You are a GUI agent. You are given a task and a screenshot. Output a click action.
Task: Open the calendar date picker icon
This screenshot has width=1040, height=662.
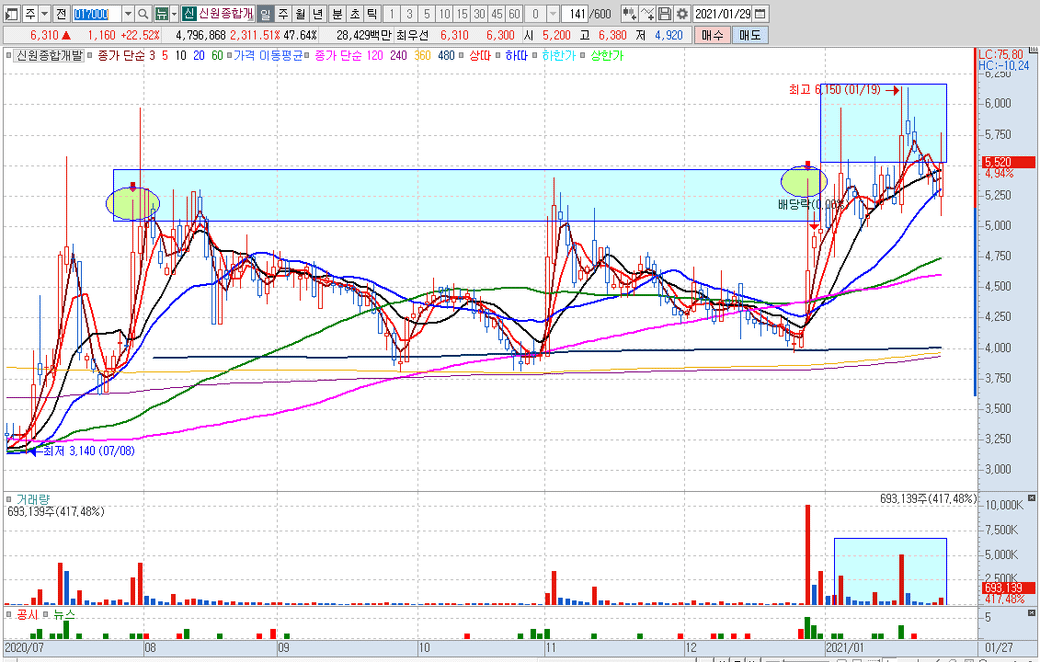(x=762, y=14)
